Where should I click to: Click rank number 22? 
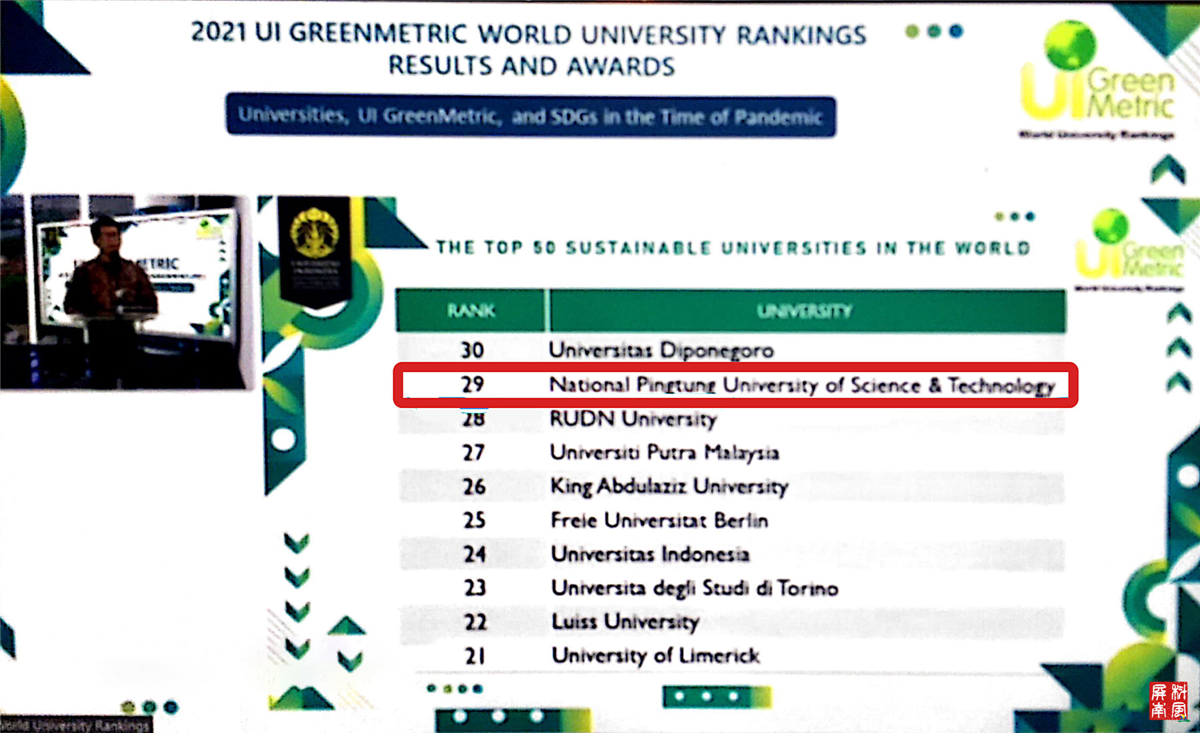point(475,622)
